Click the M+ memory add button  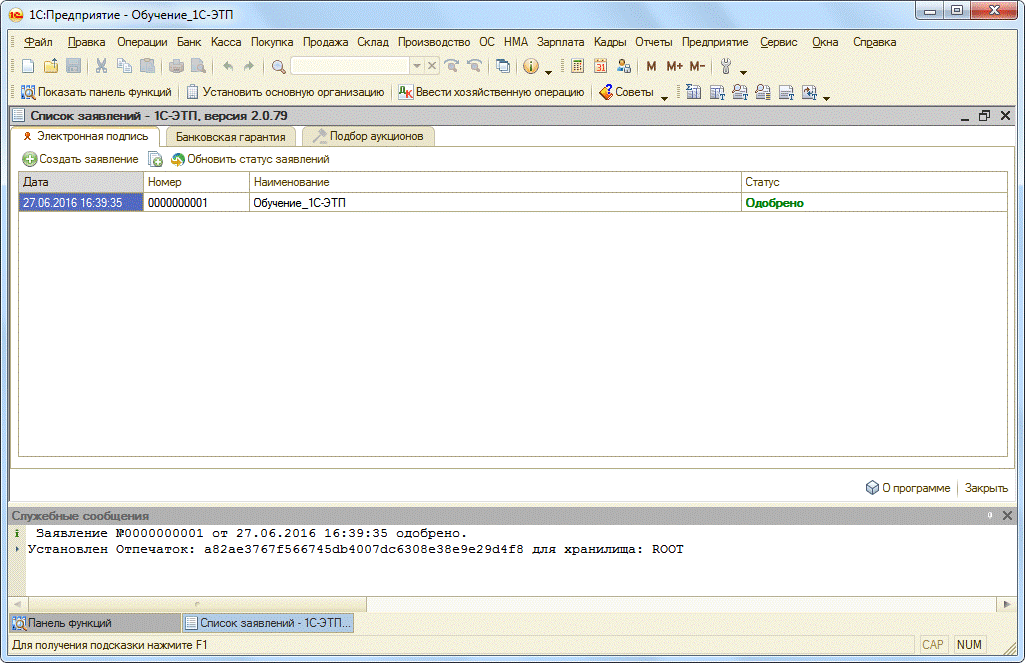point(675,66)
